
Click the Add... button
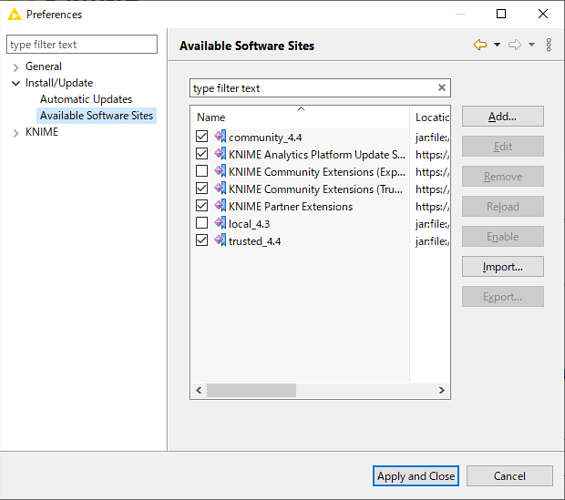click(x=503, y=116)
